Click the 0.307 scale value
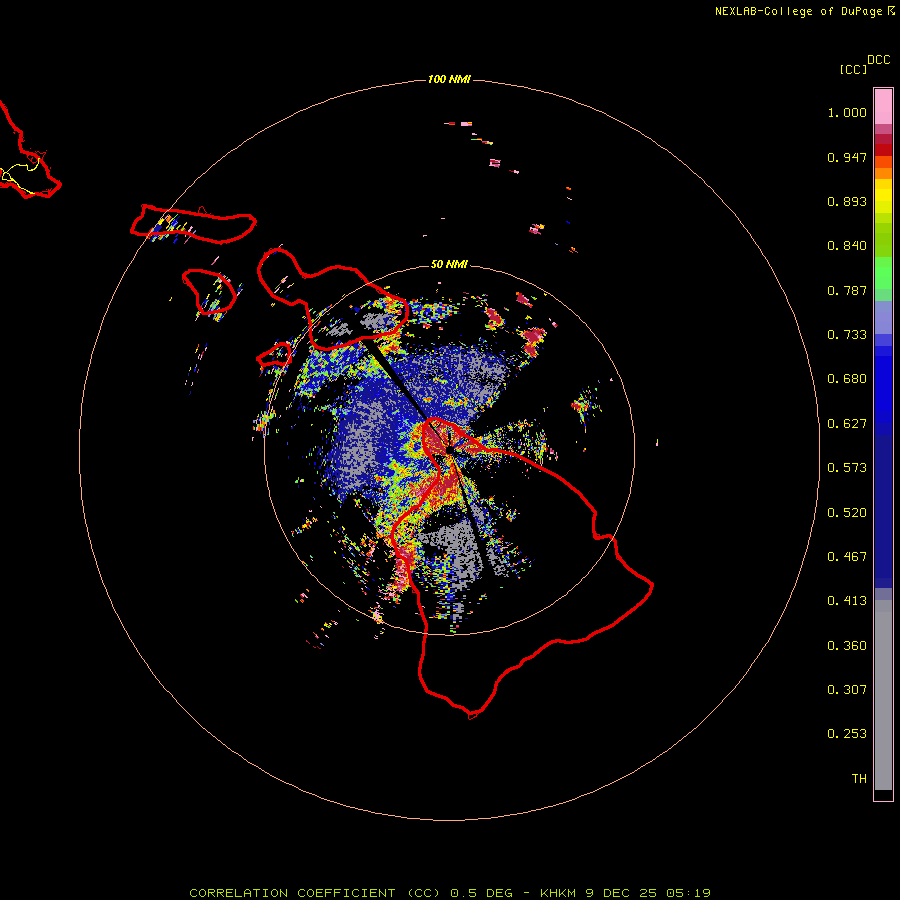900x900 pixels. coord(847,690)
